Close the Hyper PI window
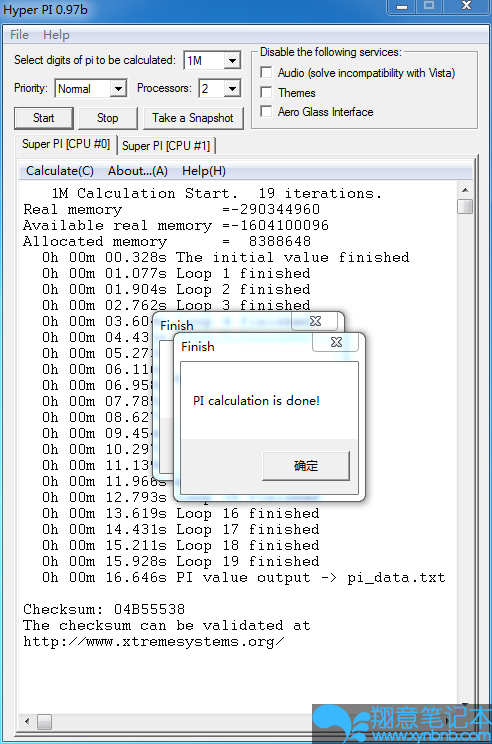The width and height of the screenshot is (492, 744). pyautogui.click(x=466, y=6)
